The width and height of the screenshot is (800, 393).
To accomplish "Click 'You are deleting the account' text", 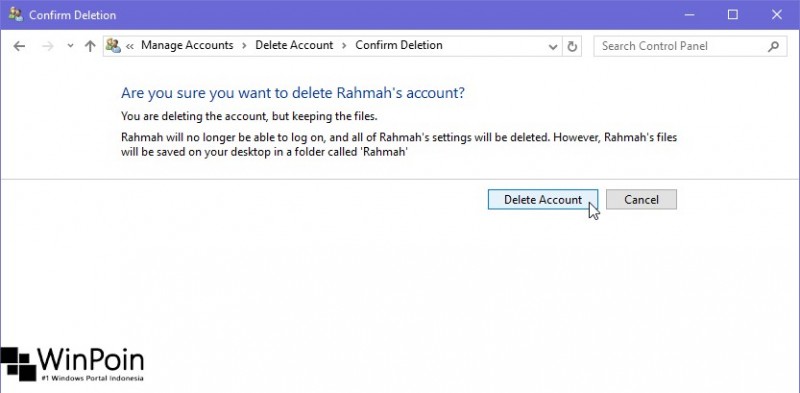I will pyautogui.click(x=249, y=116).
